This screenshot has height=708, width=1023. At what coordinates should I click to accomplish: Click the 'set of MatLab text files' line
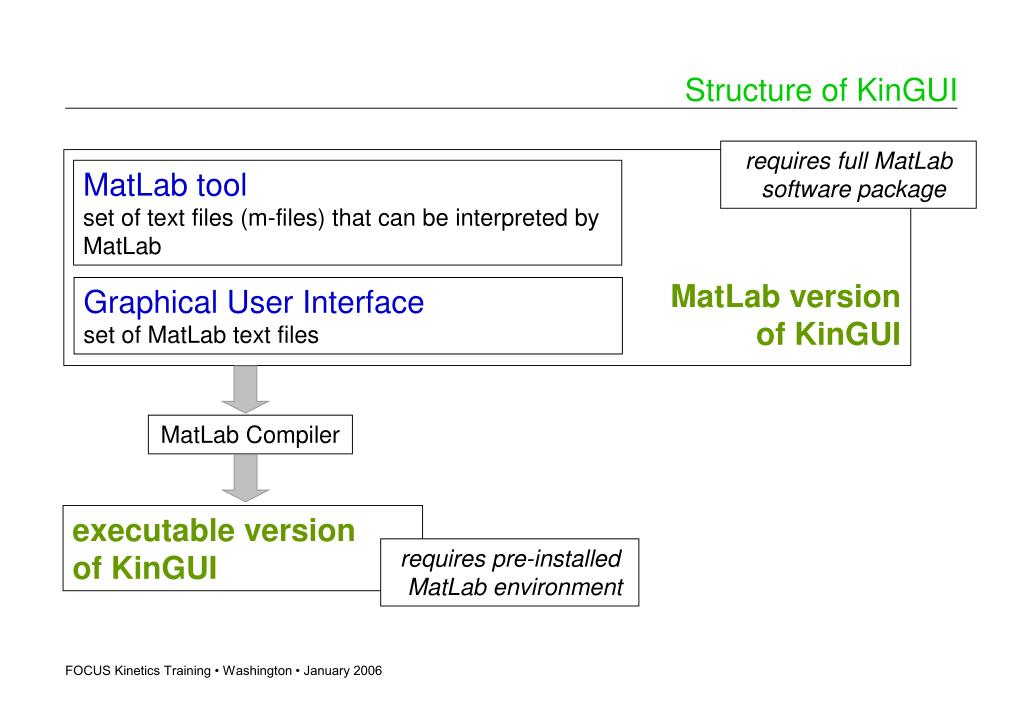click(201, 335)
